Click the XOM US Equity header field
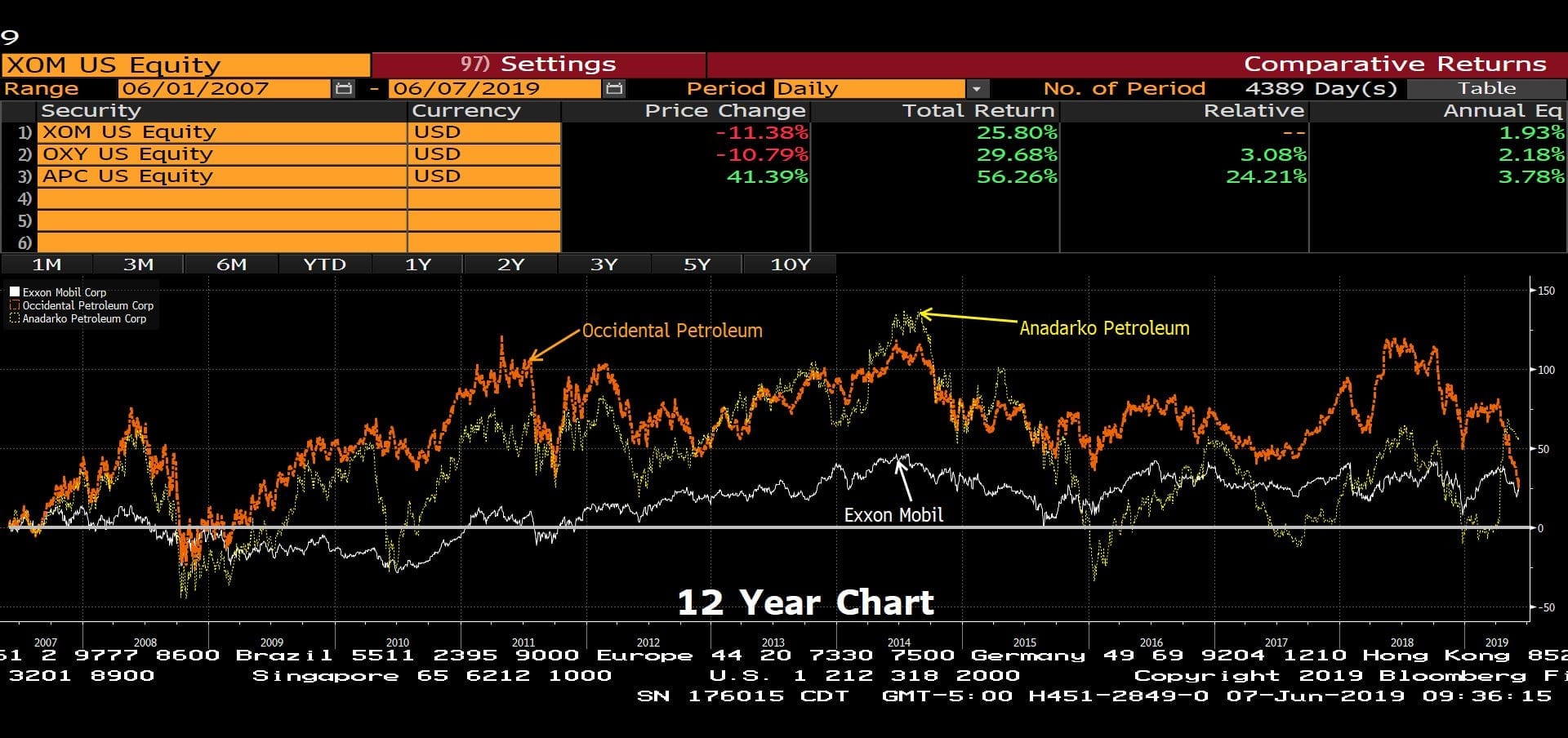The width and height of the screenshot is (1568, 738). tap(186, 64)
